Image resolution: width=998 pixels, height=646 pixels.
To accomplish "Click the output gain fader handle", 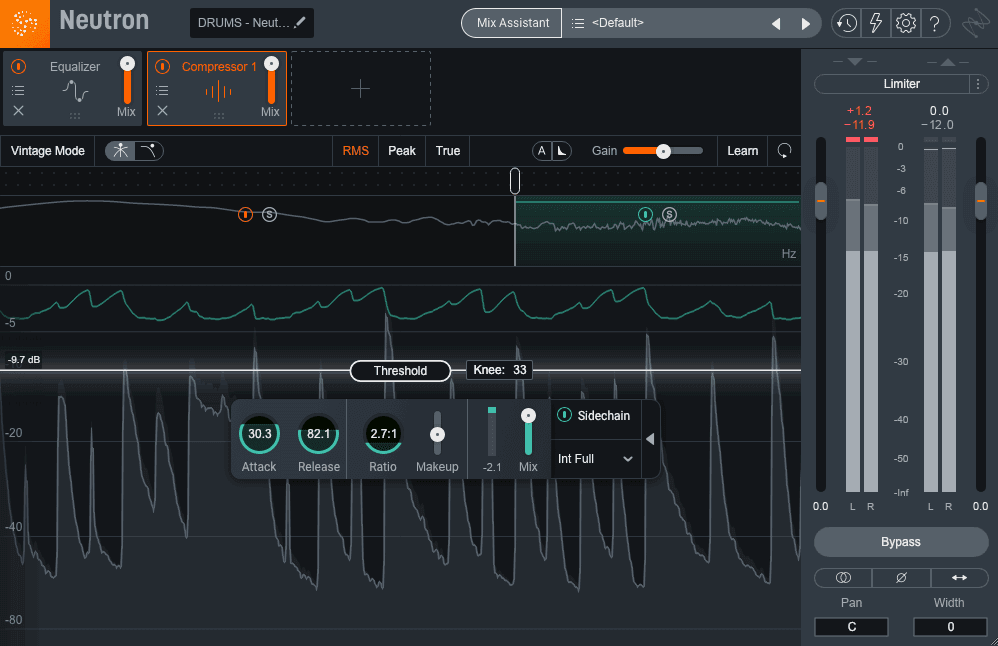I will pyautogui.click(x=981, y=200).
